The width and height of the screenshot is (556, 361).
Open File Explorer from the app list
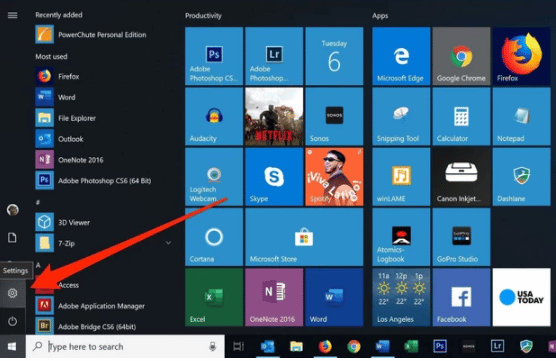pyautogui.click(x=66, y=118)
